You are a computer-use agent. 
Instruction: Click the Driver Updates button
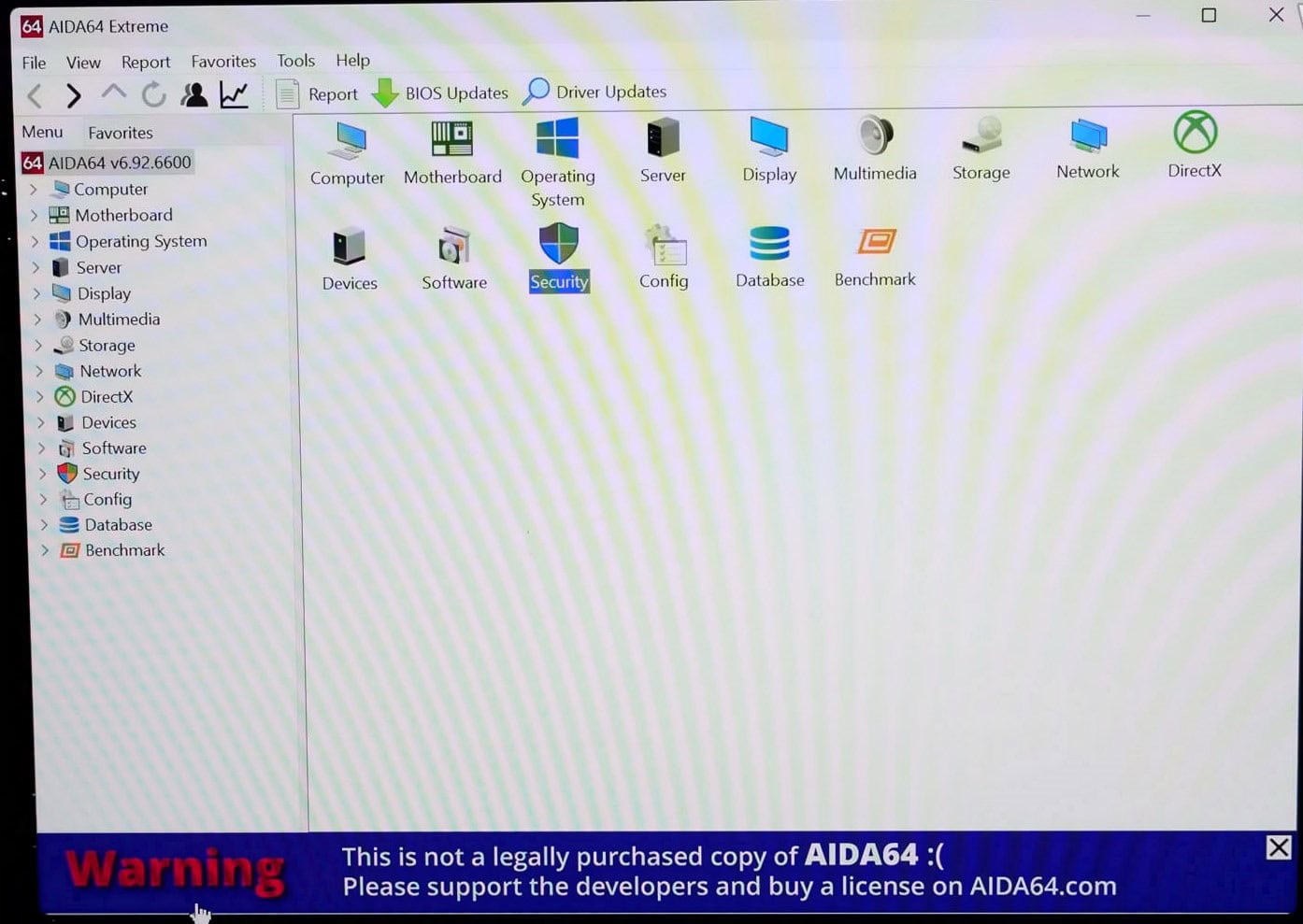tap(594, 92)
